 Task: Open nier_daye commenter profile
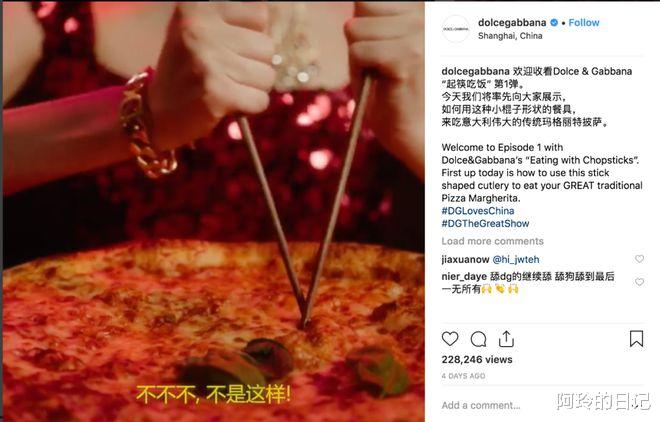(466, 276)
